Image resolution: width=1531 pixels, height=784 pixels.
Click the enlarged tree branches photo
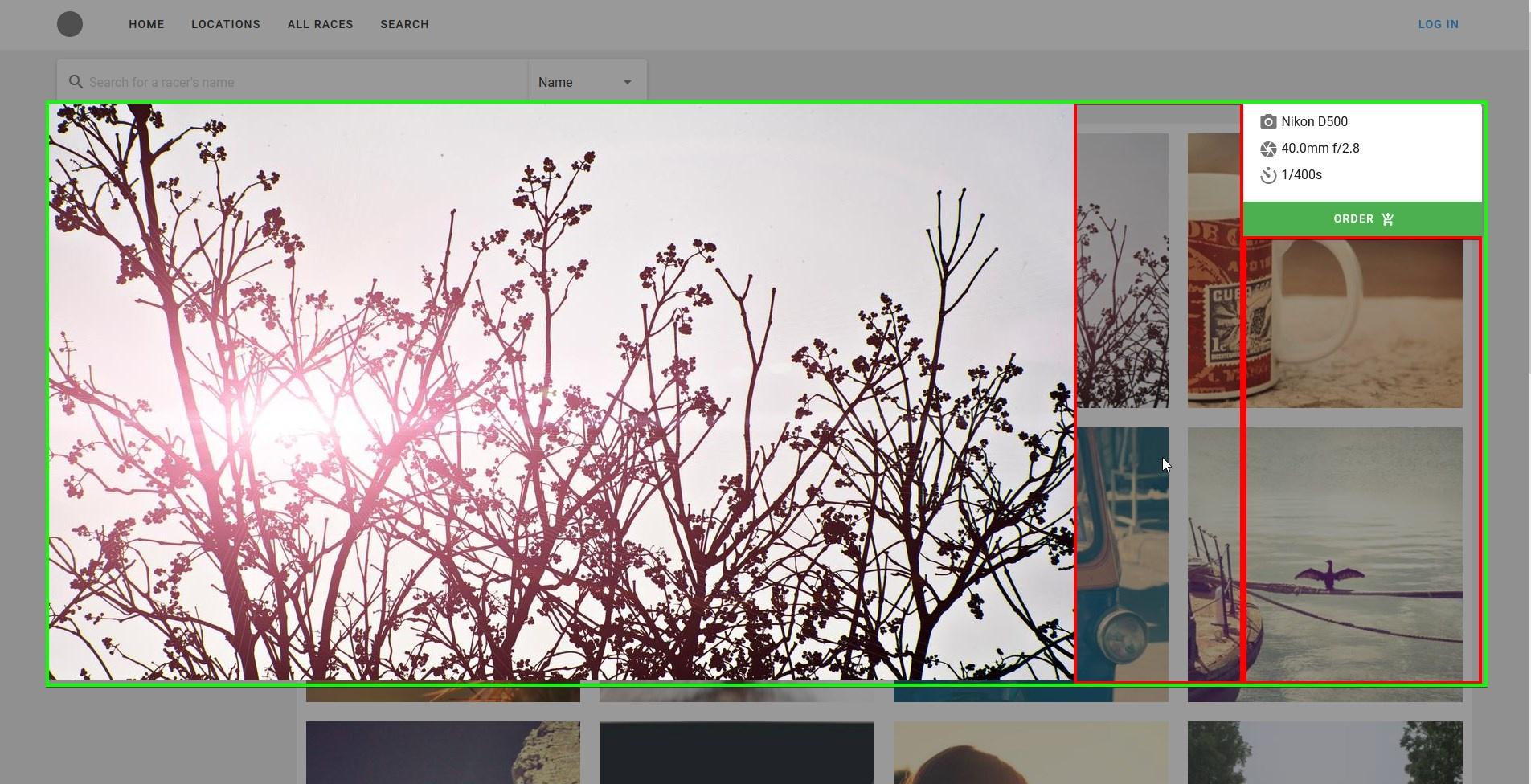click(x=561, y=392)
